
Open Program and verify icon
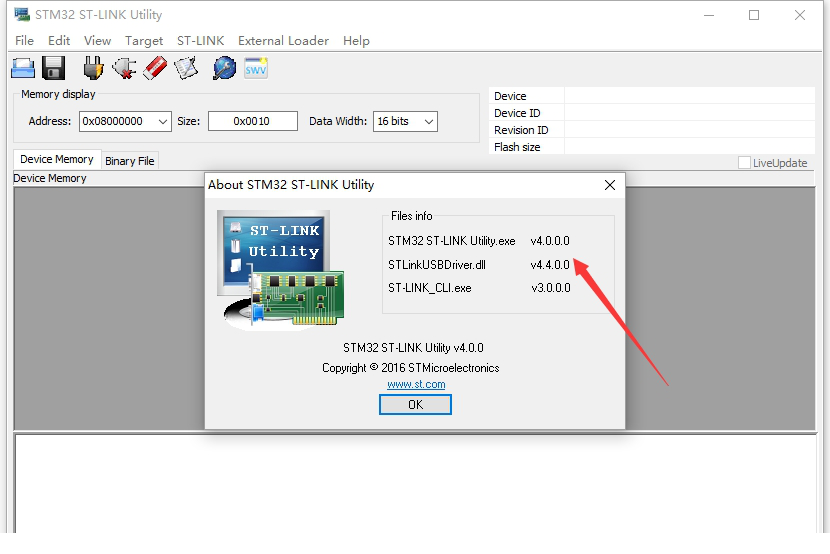tap(186, 68)
